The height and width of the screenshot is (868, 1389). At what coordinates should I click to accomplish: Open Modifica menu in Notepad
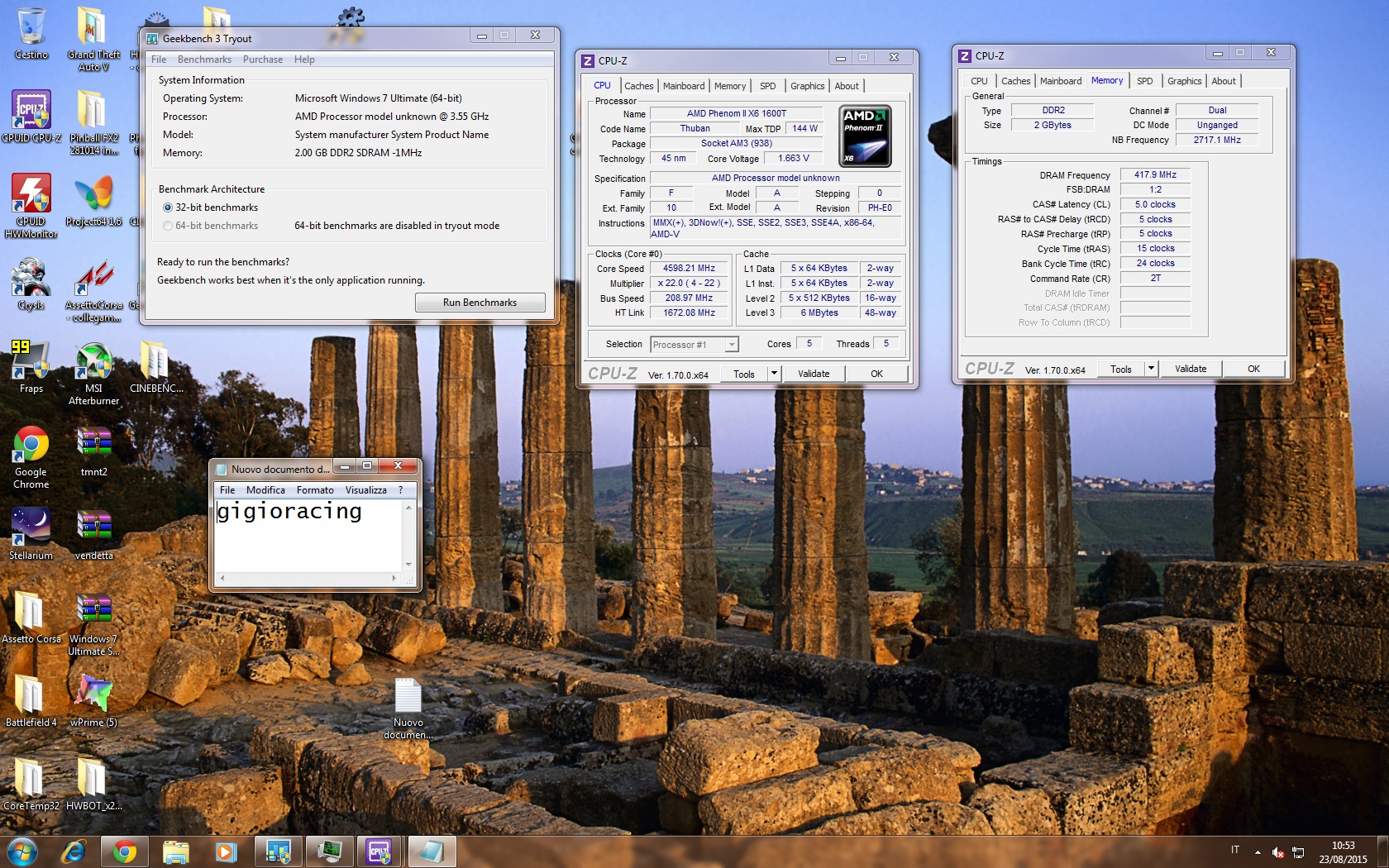[265, 490]
